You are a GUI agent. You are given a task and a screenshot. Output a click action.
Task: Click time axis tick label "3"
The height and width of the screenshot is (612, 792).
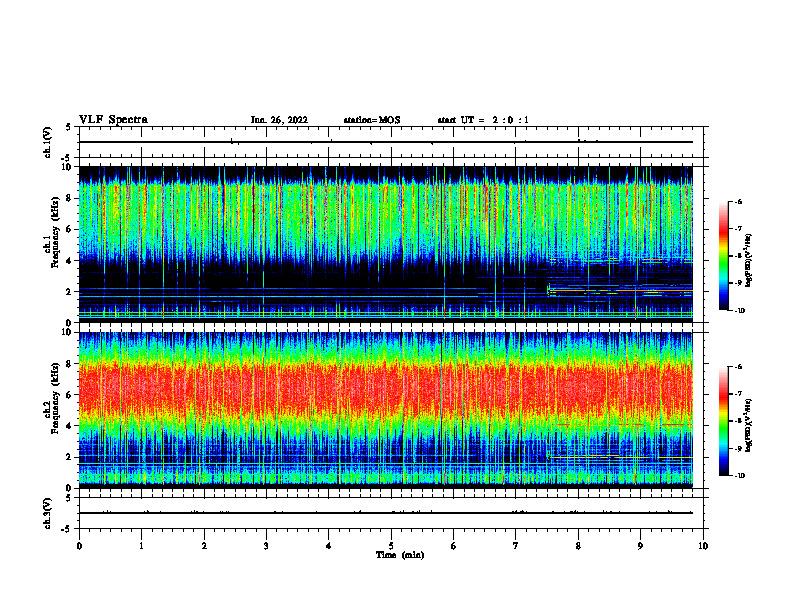[266, 546]
